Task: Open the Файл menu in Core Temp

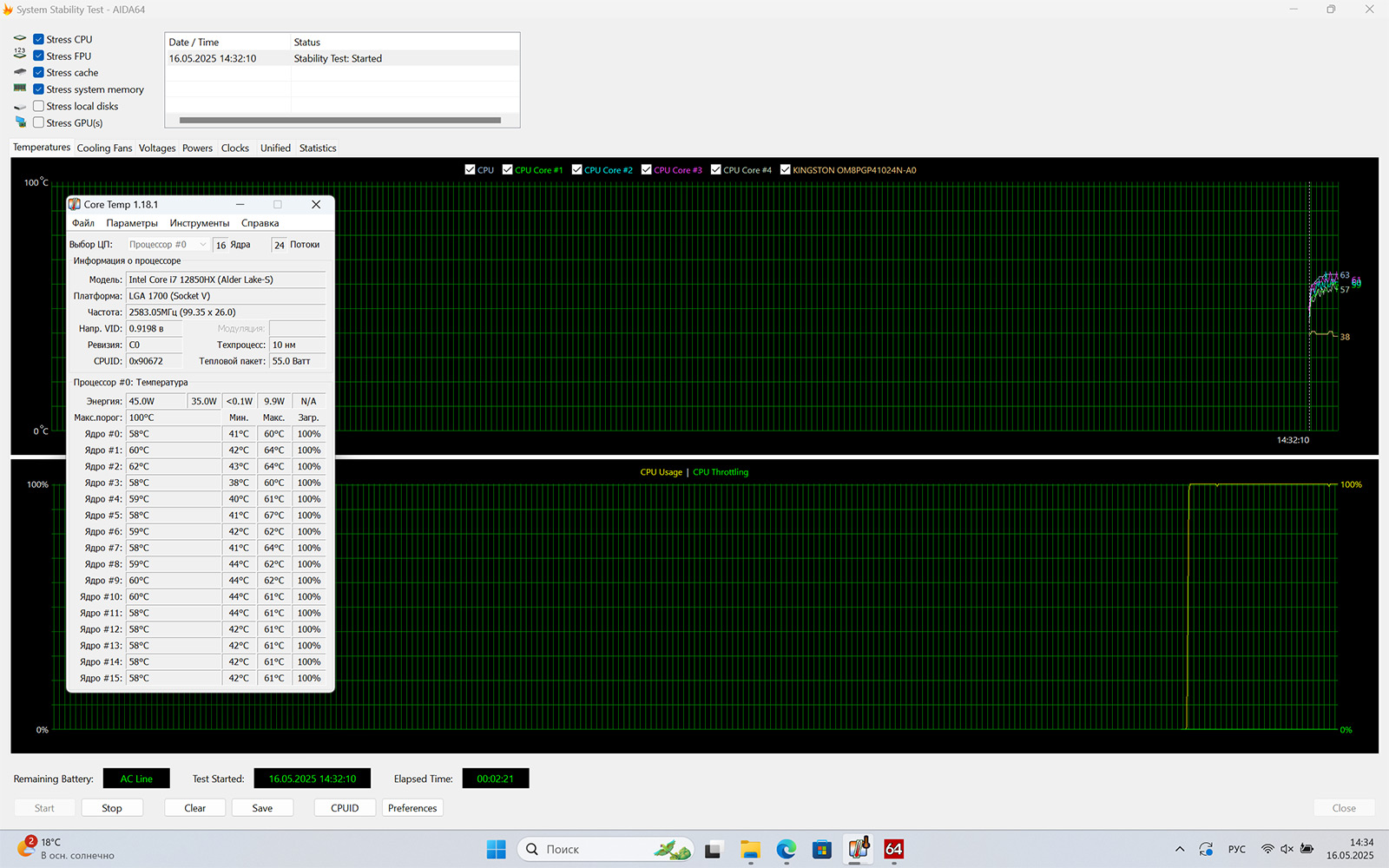Action: pyautogui.click(x=83, y=223)
